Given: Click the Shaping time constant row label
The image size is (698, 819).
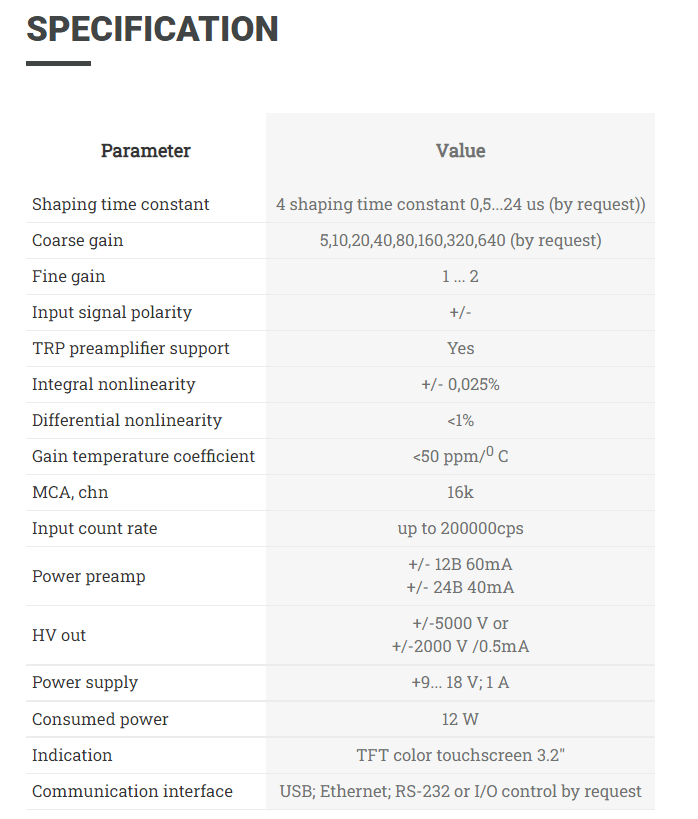Looking at the screenshot, I should click(121, 204).
